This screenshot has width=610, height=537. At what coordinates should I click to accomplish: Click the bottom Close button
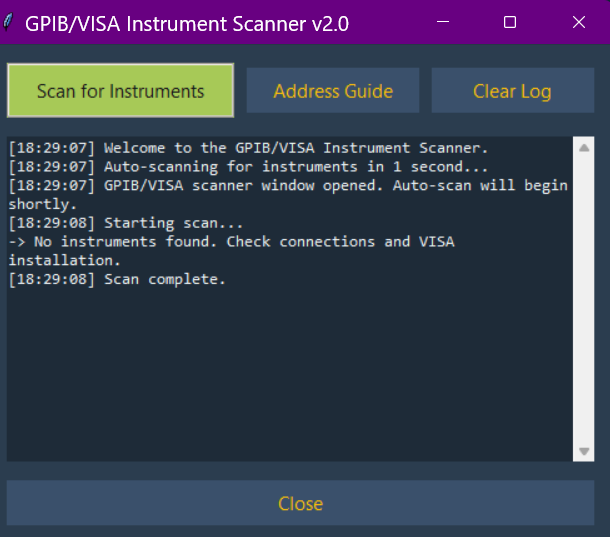point(301,503)
